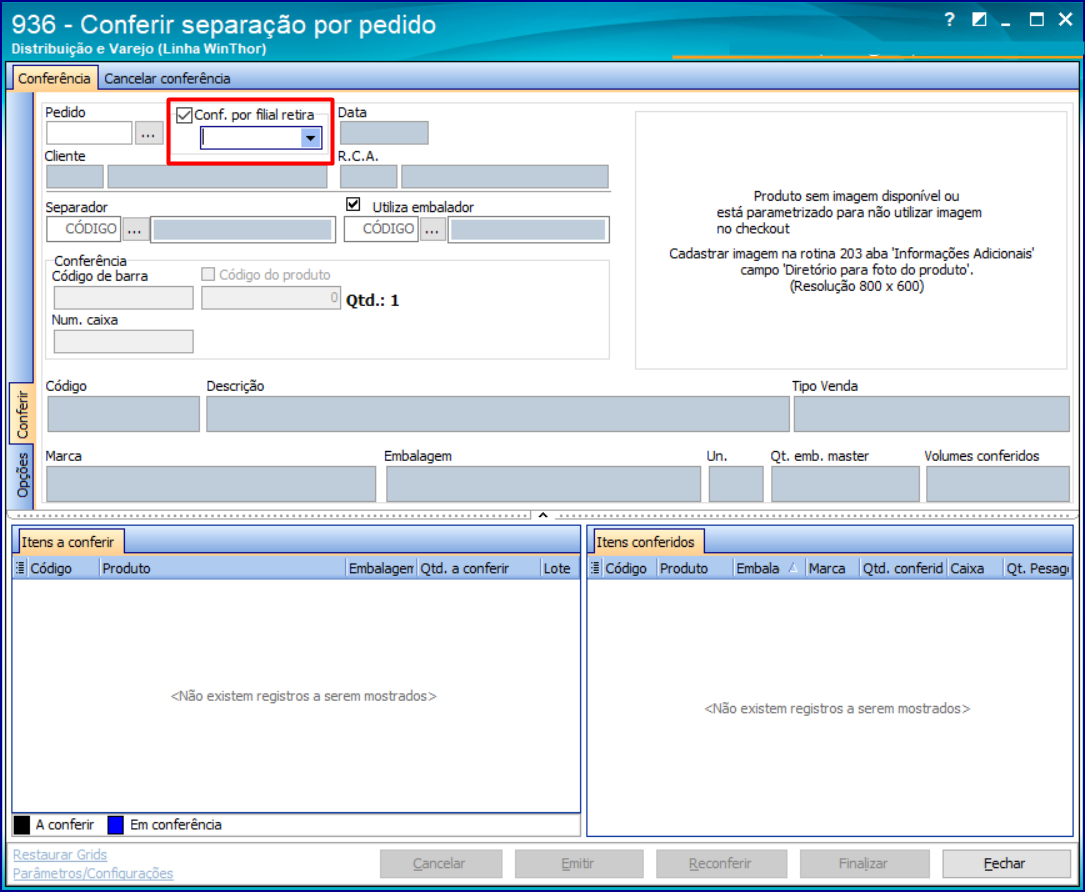Focus the embalador CÓDIGO field
The image size is (1085, 892).
[382, 229]
